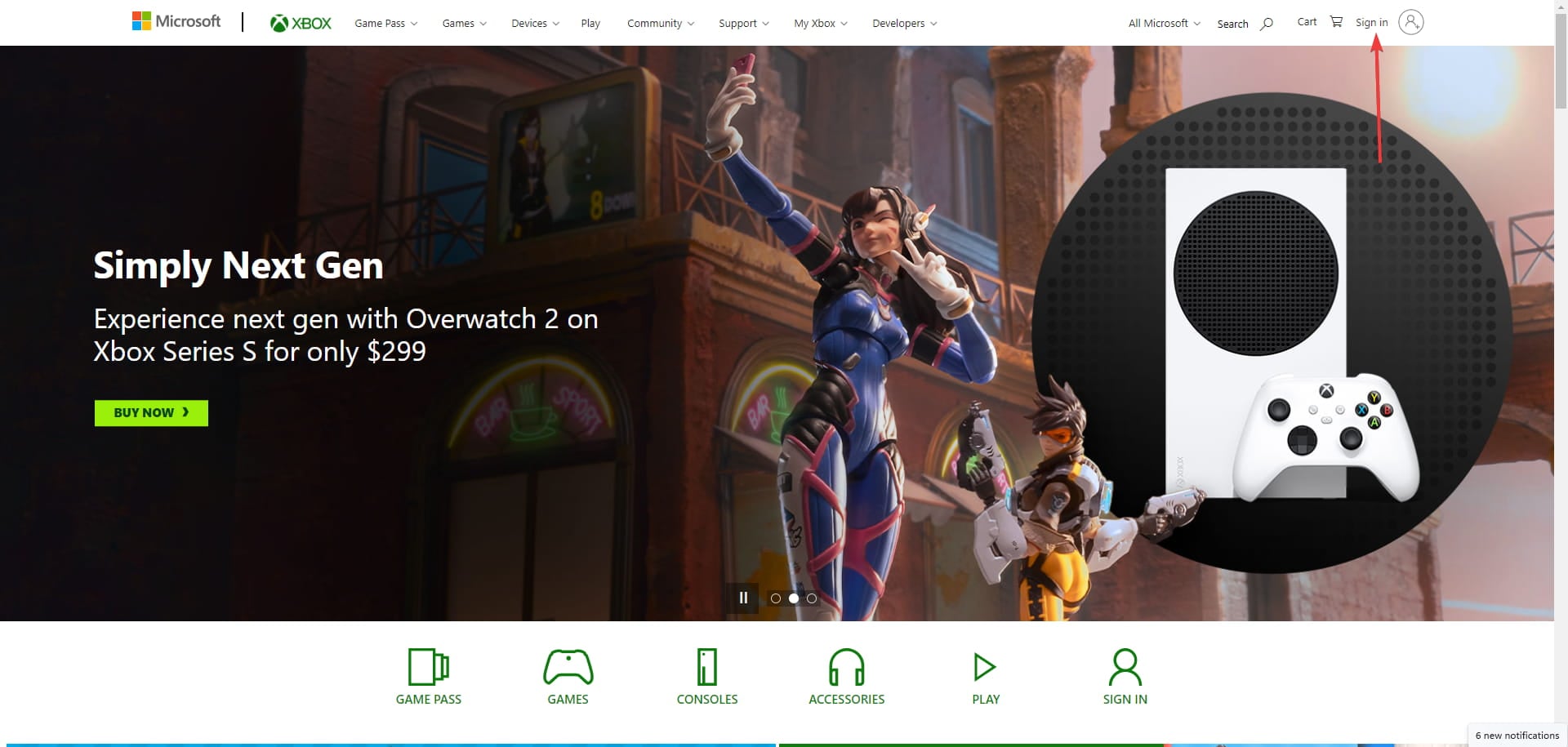Click the Accessories headset icon
The height and width of the screenshot is (747, 1568).
coord(846,666)
